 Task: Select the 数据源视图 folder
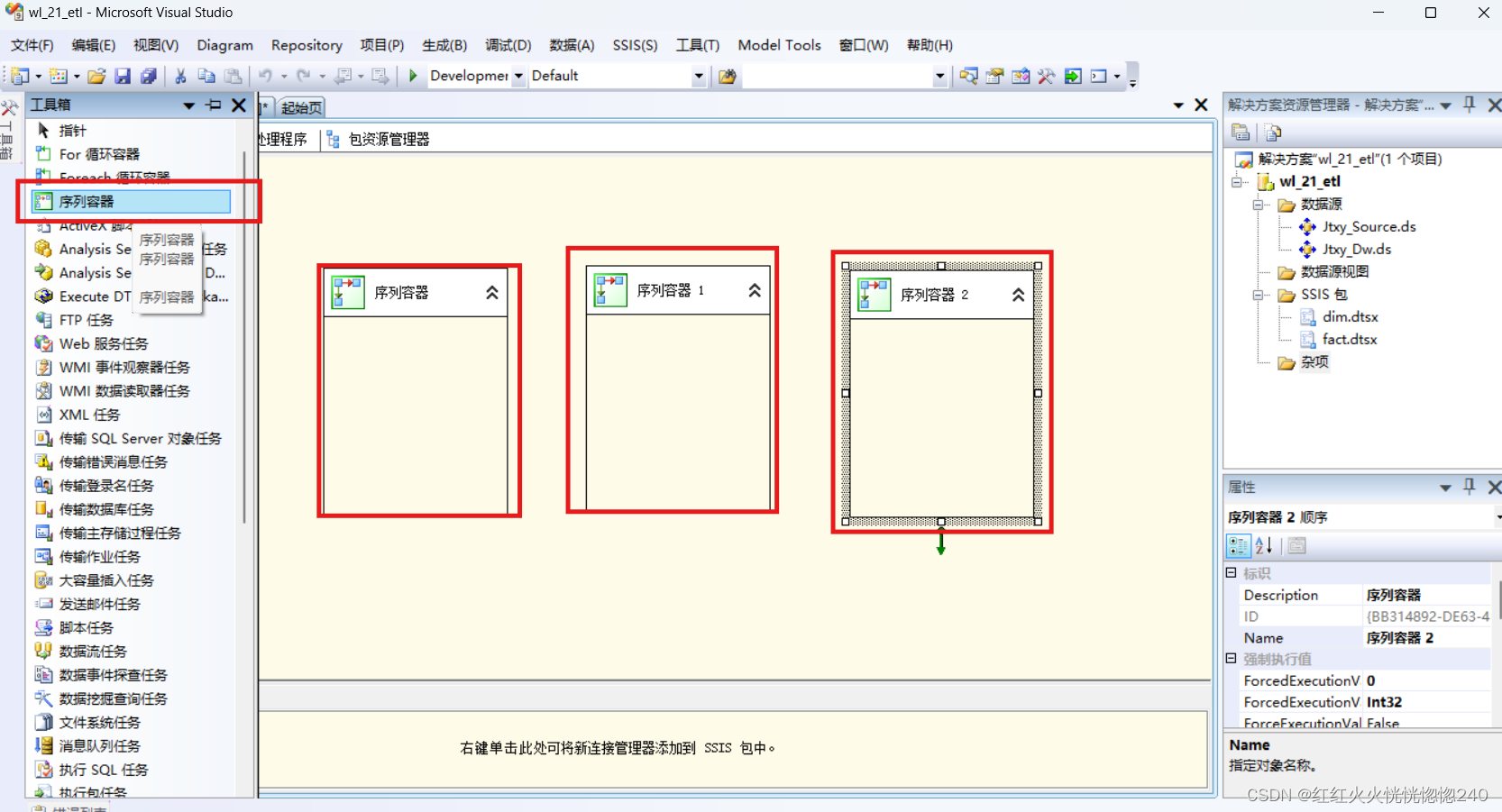(1334, 272)
